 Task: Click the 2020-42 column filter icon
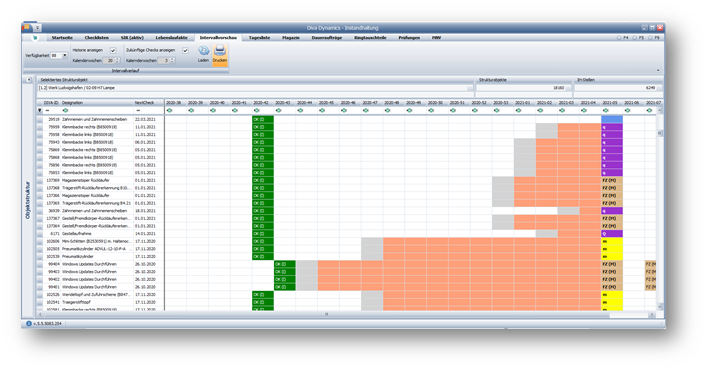tap(256, 111)
